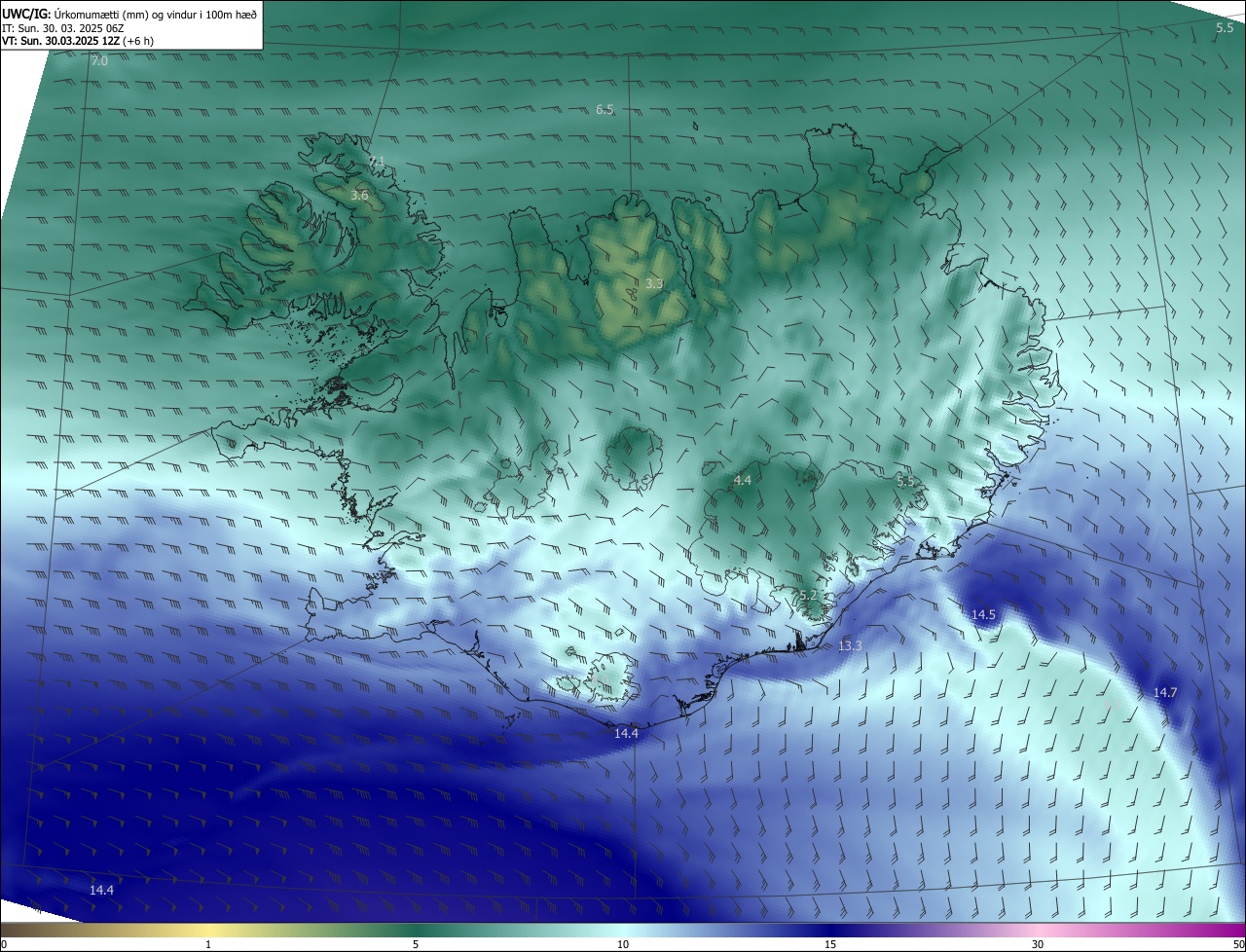Click the 30 tick label on the color scale

(x=1038, y=945)
